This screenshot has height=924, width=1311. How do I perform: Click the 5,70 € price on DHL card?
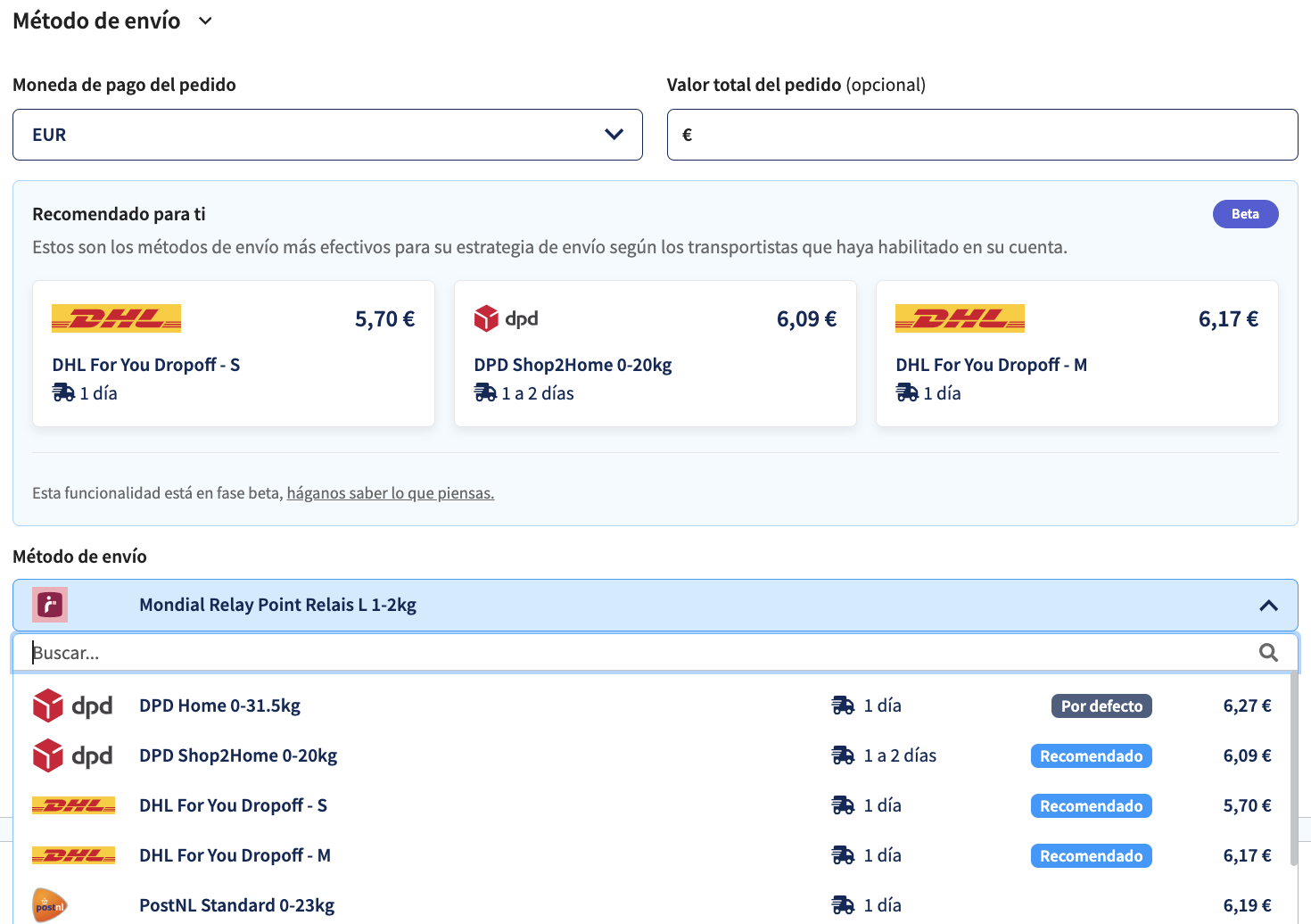coord(384,318)
